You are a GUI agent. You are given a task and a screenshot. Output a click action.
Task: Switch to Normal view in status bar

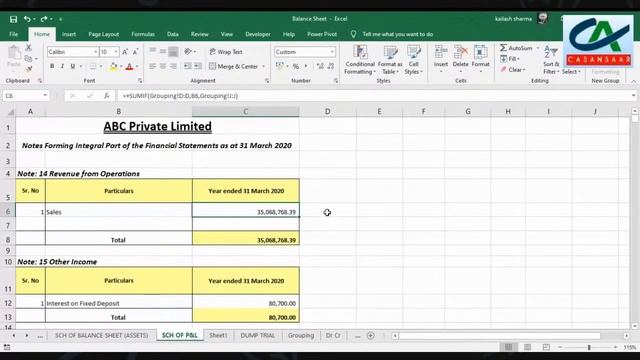pyautogui.click(x=508, y=347)
